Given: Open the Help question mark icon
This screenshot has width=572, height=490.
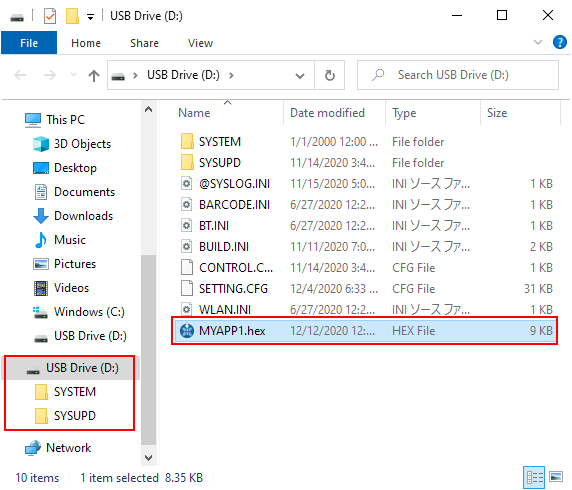Looking at the screenshot, I should [x=560, y=42].
